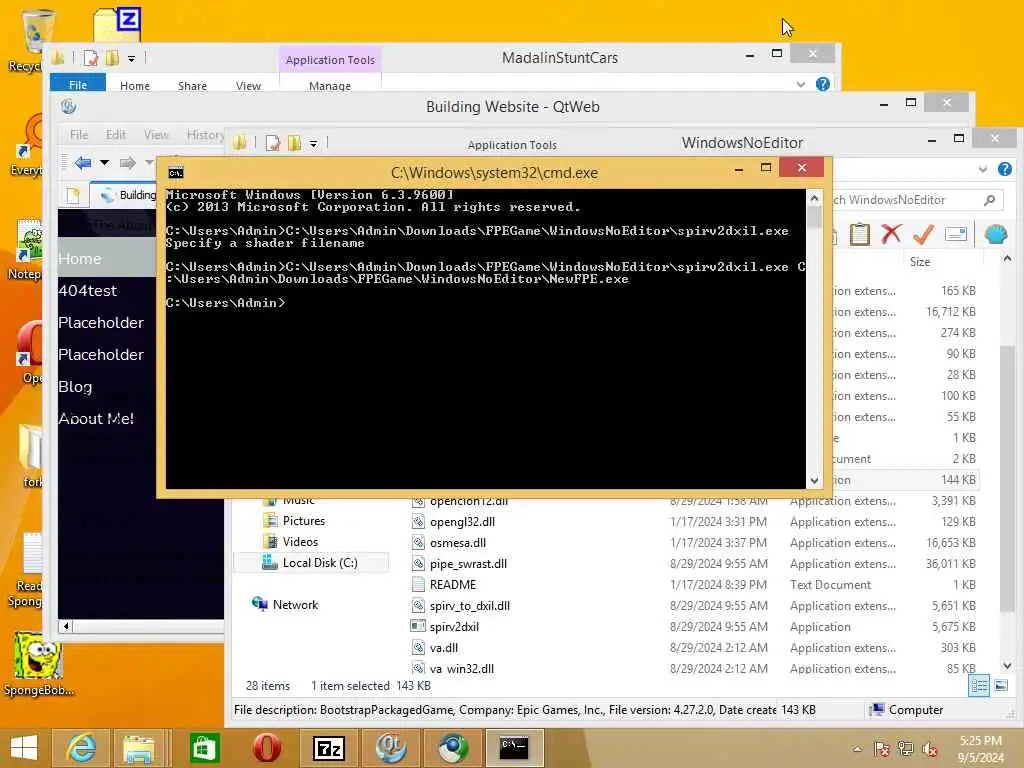The height and width of the screenshot is (768, 1024).
Task: Click cmd window scrollbar down arrow
Action: click(814, 480)
